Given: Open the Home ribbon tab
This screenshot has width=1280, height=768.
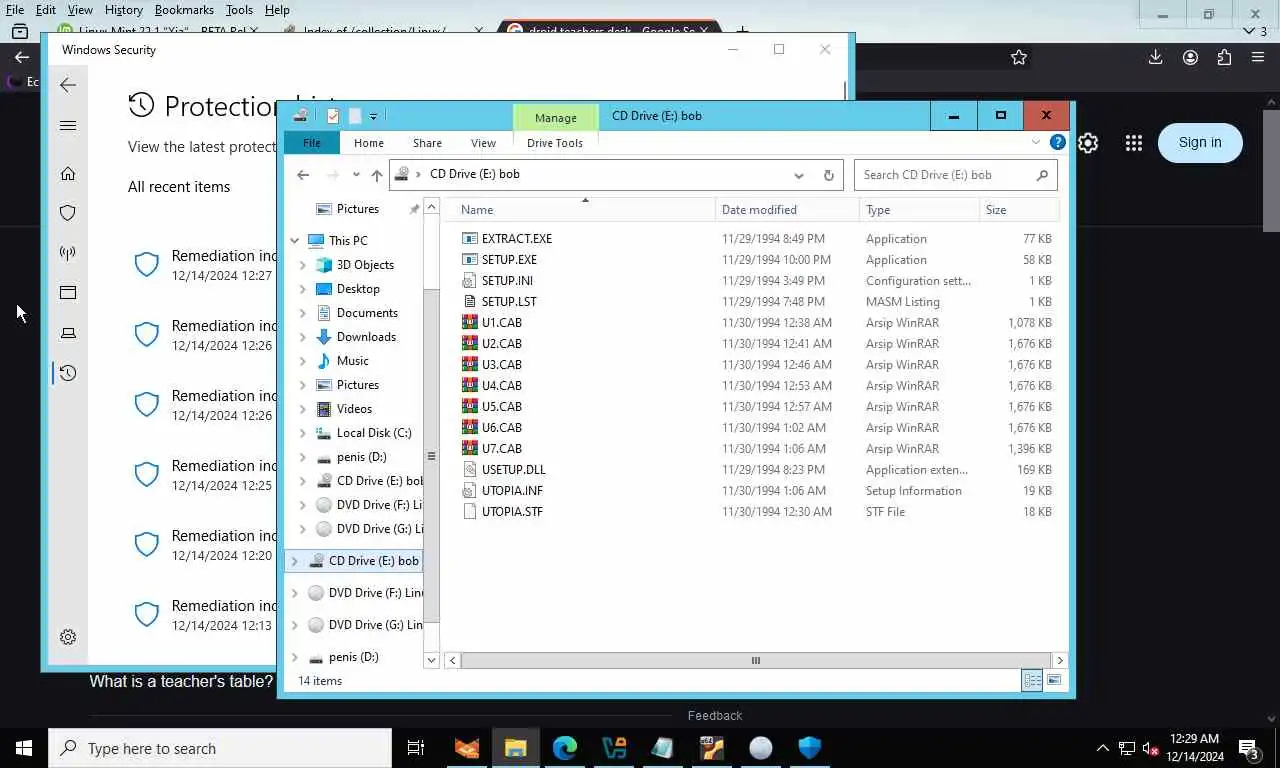Looking at the screenshot, I should (368, 143).
